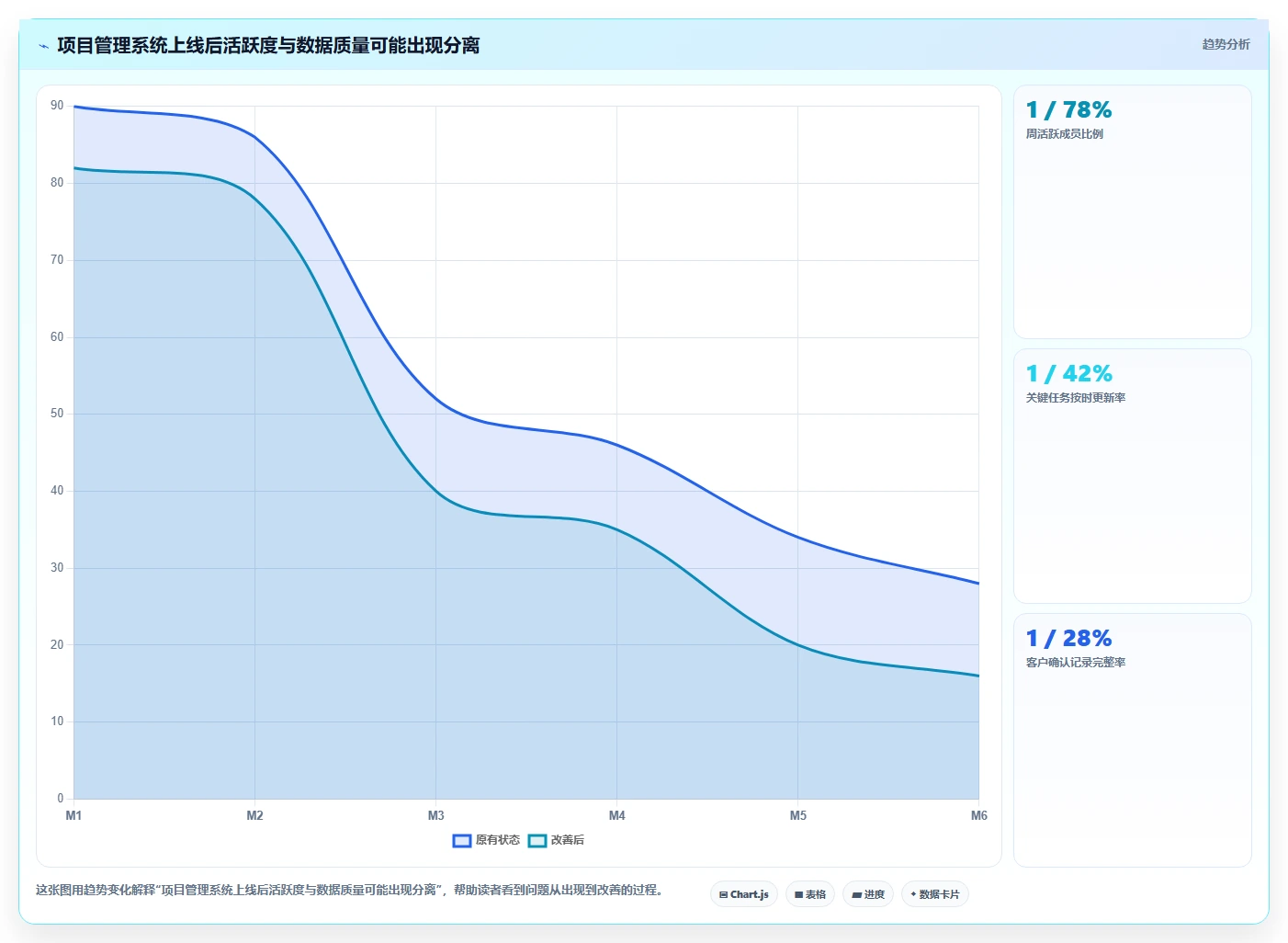Click the M6 x-axis label
The height and width of the screenshot is (943, 1288).
(x=978, y=816)
